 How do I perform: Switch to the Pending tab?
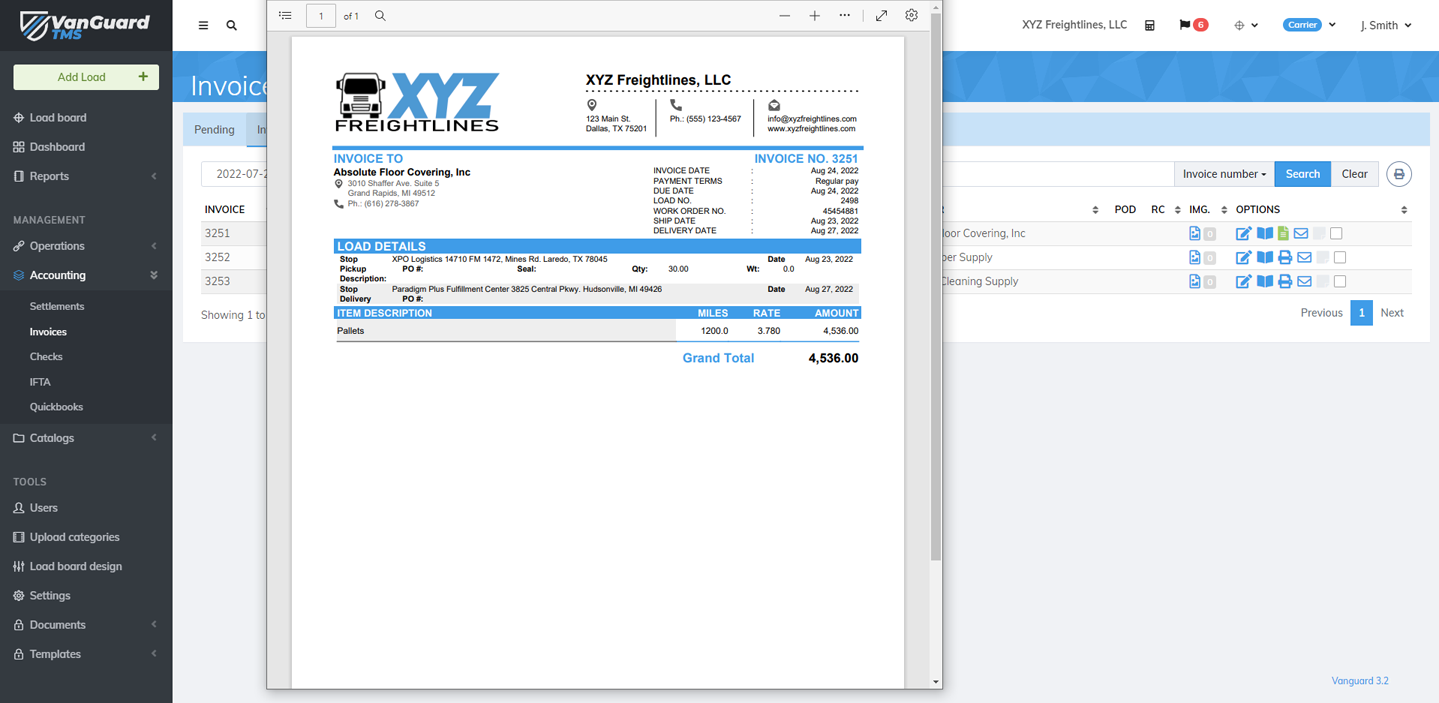(214, 130)
